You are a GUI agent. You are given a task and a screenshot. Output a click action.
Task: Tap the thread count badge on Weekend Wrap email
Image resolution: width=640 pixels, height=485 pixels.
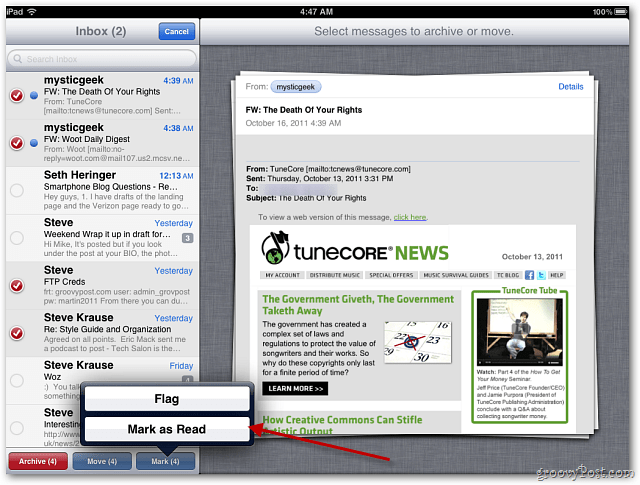(187, 238)
